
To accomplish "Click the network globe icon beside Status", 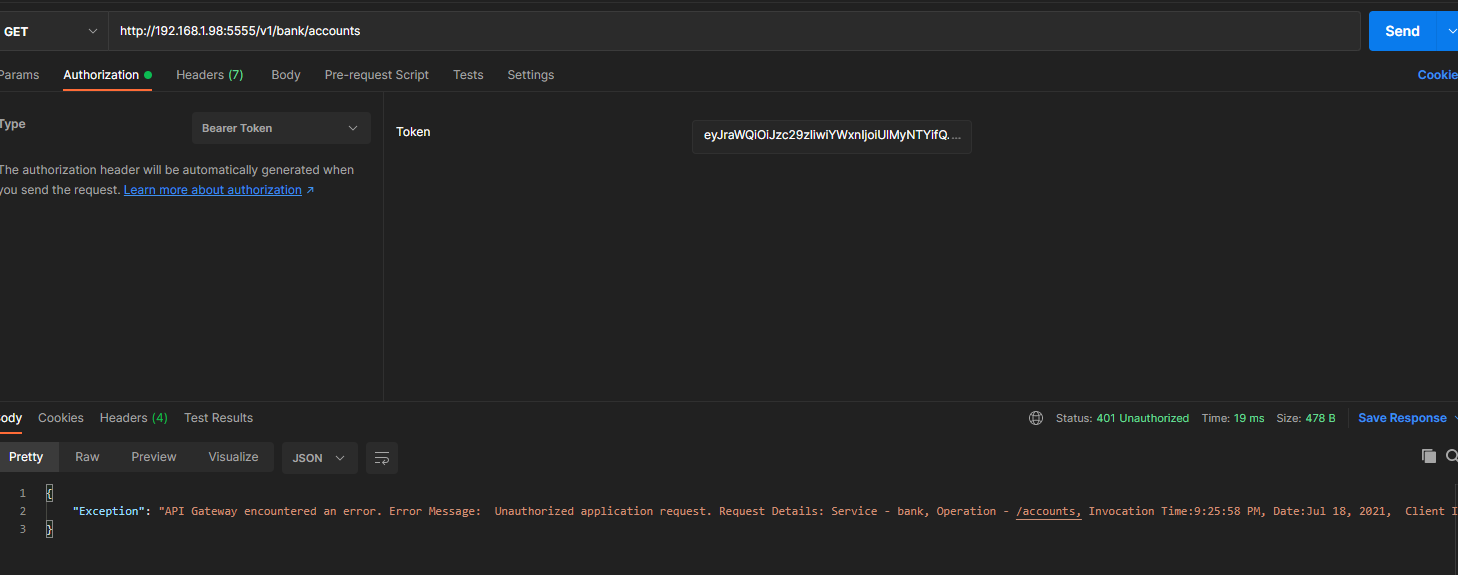I will click(1036, 418).
